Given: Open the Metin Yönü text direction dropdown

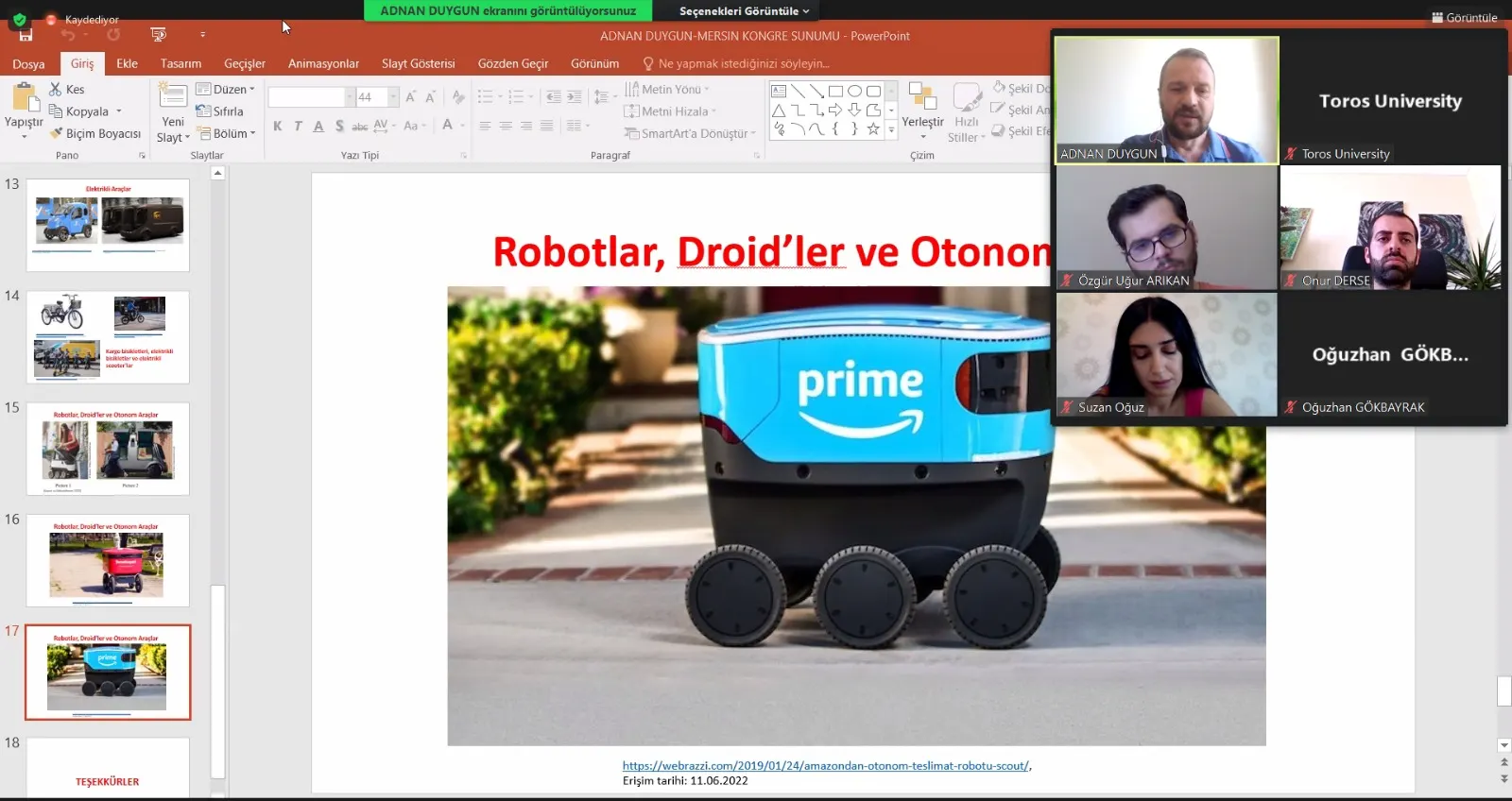Looking at the screenshot, I should (x=667, y=89).
